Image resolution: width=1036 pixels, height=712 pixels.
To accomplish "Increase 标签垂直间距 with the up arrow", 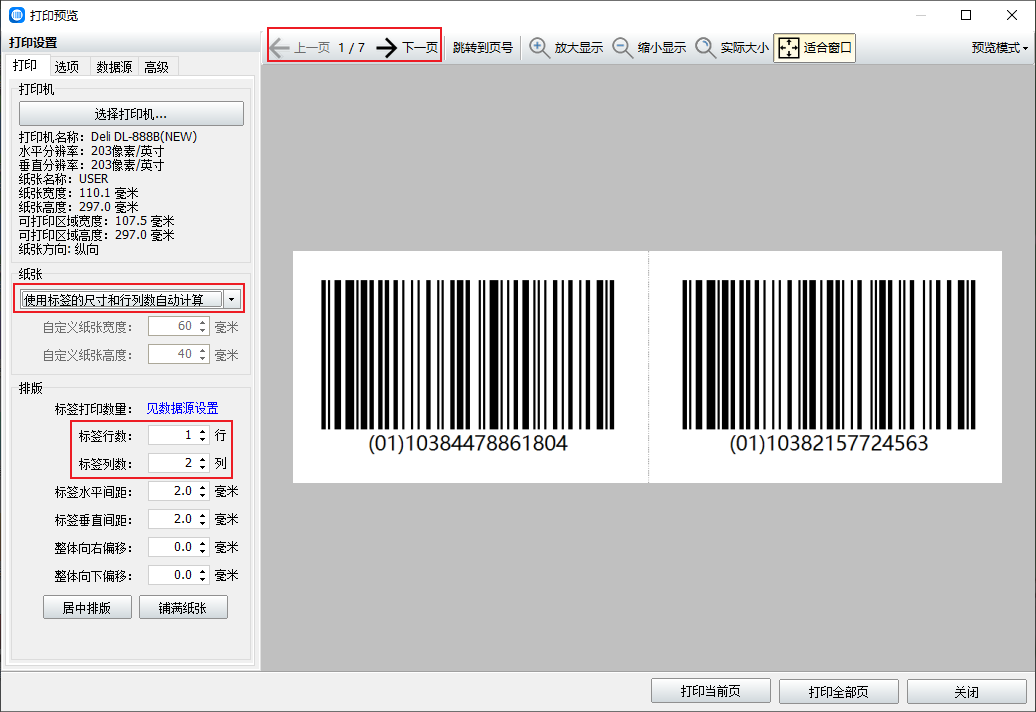I will pos(203,515).
